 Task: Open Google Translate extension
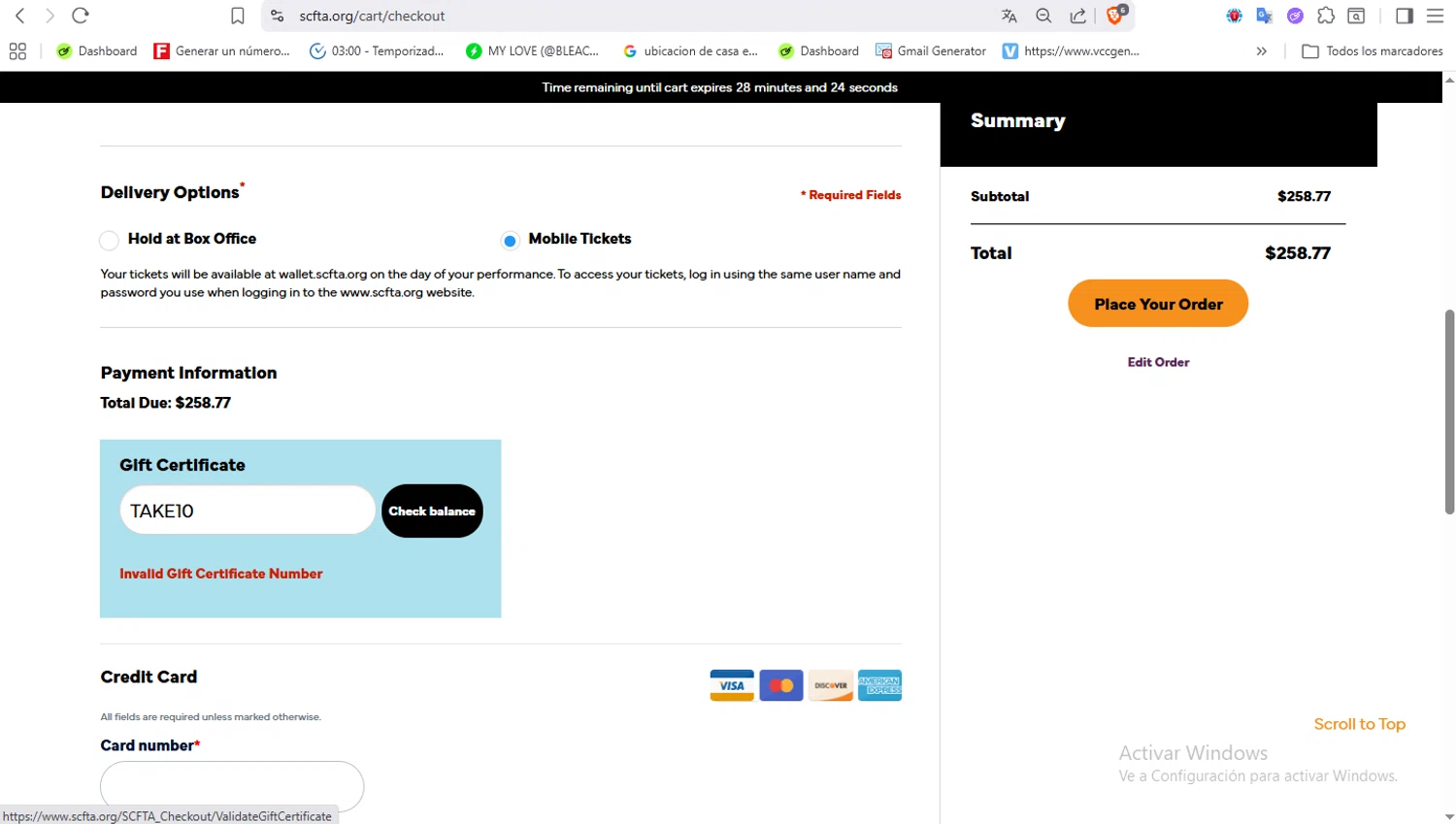(x=1264, y=16)
